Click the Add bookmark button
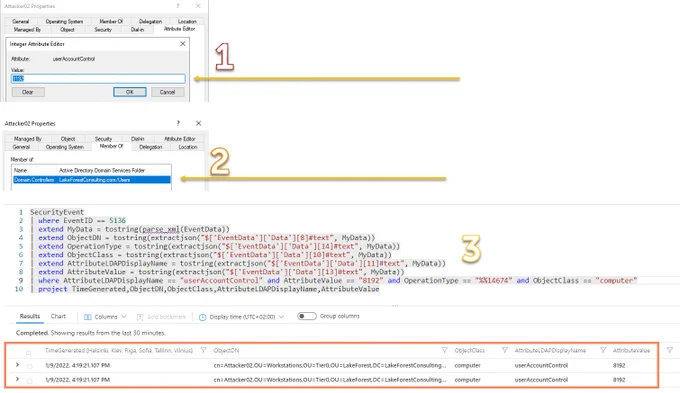680x393 pixels. pyautogui.click(x=161, y=317)
